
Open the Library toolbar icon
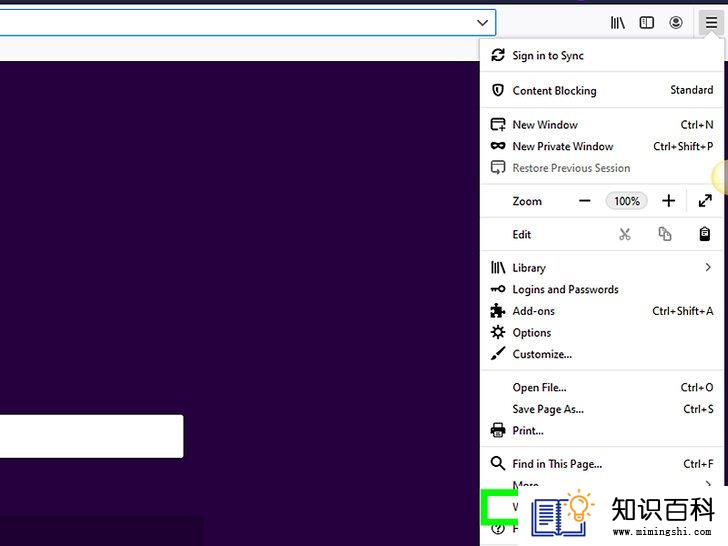coord(617,22)
